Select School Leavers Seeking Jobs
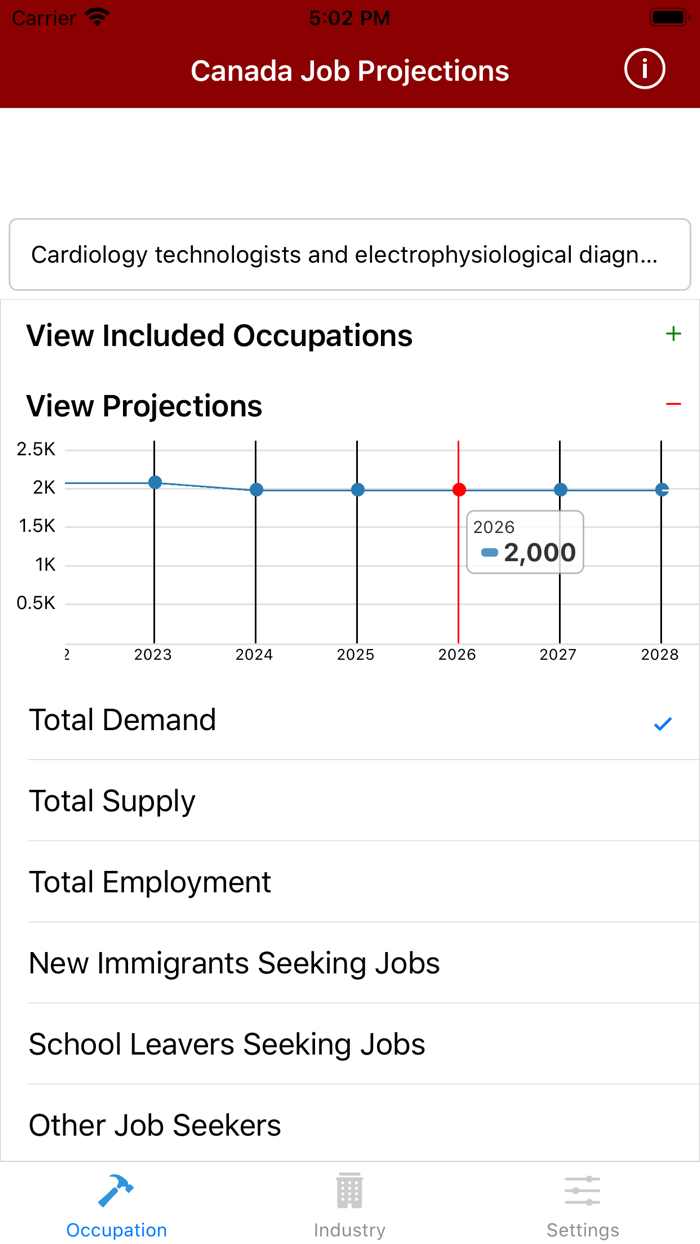The image size is (700, 1244). (x=350, y=1044)
